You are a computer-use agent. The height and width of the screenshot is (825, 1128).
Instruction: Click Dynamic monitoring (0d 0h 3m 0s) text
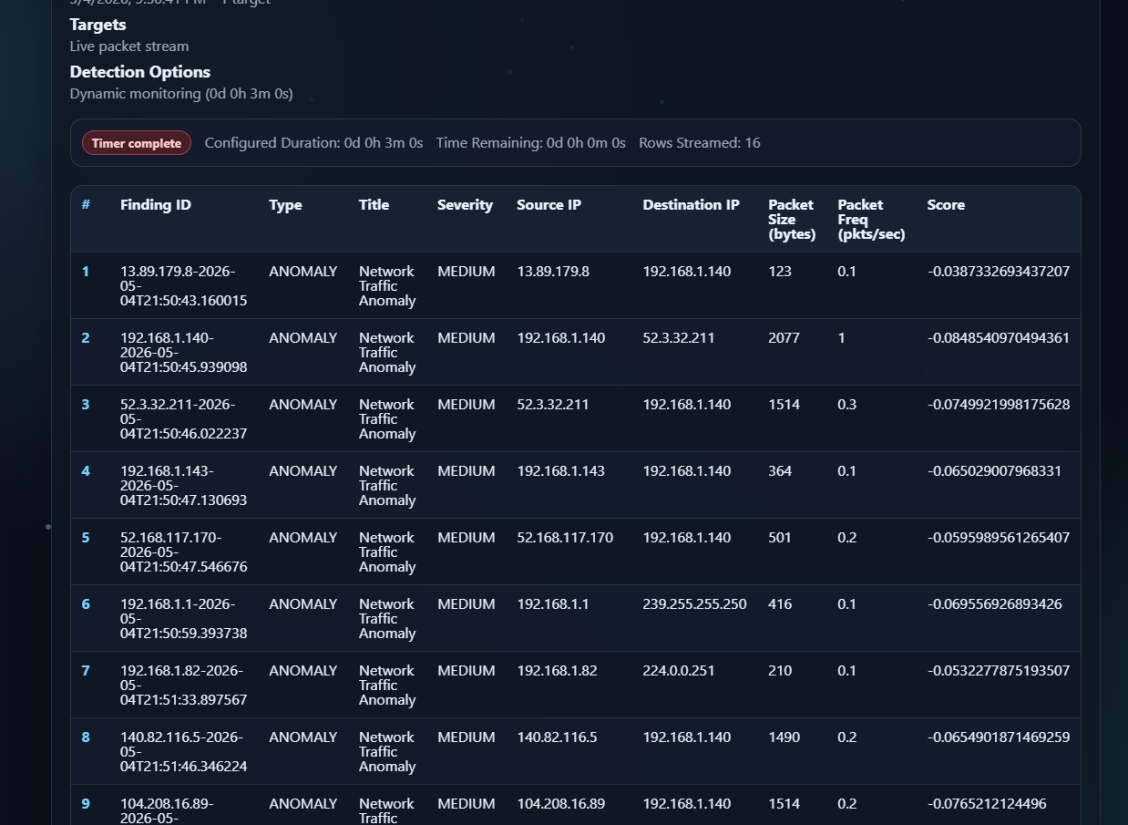(181, 94)
